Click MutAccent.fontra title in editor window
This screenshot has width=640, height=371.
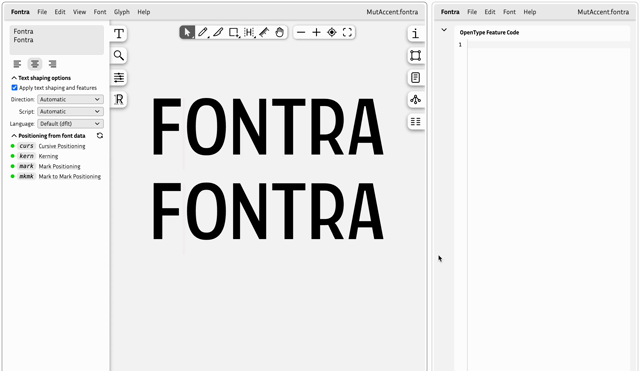coord(392,12)
